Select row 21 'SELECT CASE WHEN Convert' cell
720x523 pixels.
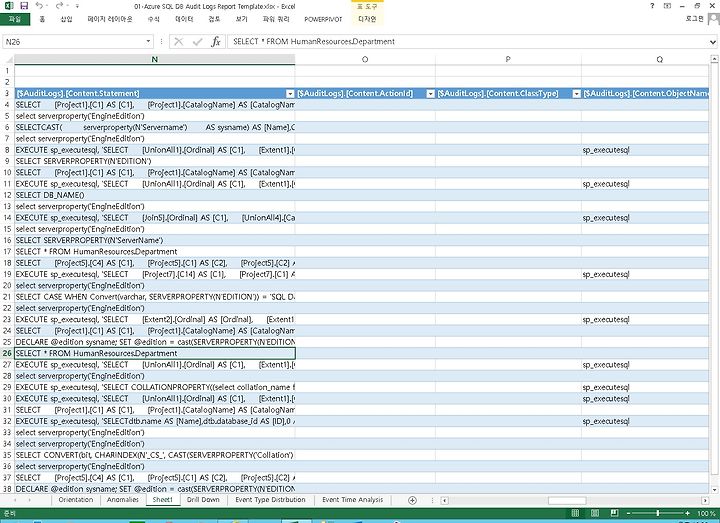pyautogui.click(x=155, y=297)
